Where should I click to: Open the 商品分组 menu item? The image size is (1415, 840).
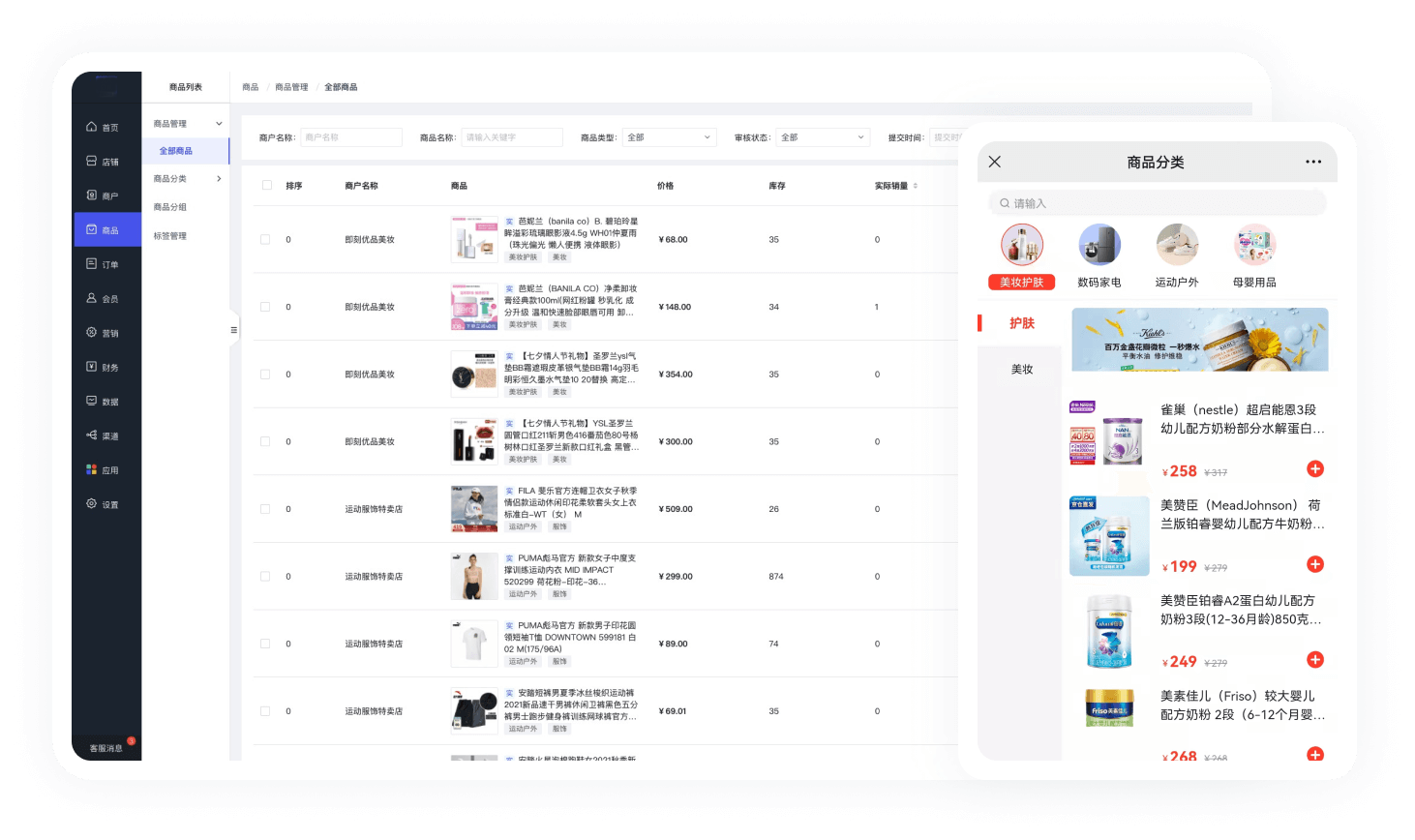point(170,207)
